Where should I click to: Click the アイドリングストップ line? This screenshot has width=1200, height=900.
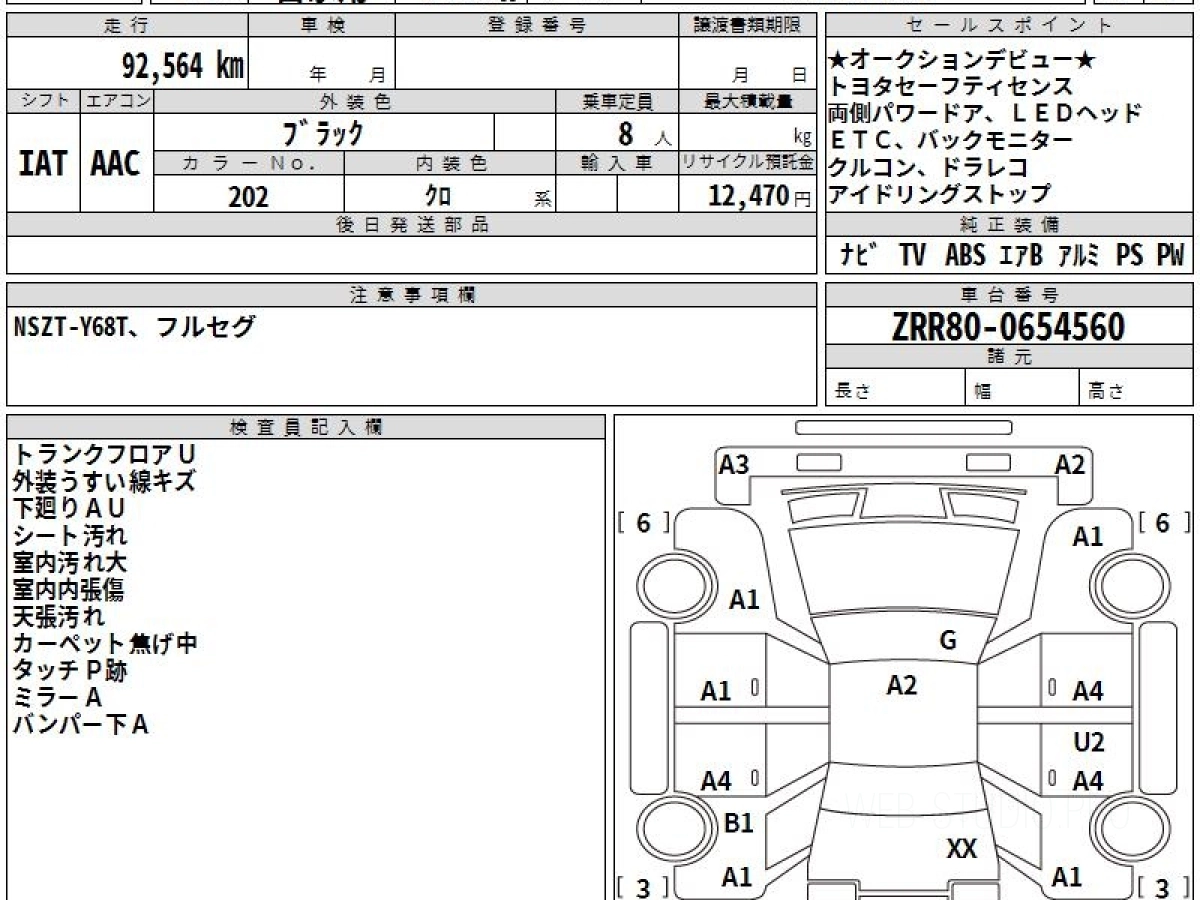(x=940, y=193)
